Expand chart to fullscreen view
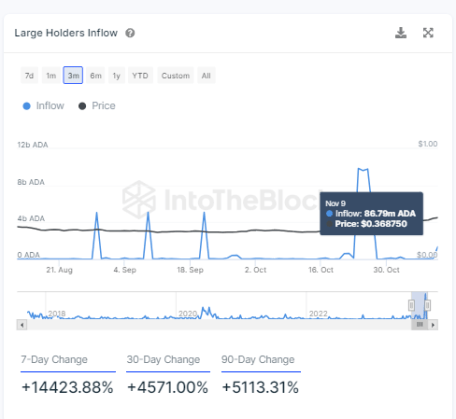This screenshot has height=419, width=456. tap(428, 33)
